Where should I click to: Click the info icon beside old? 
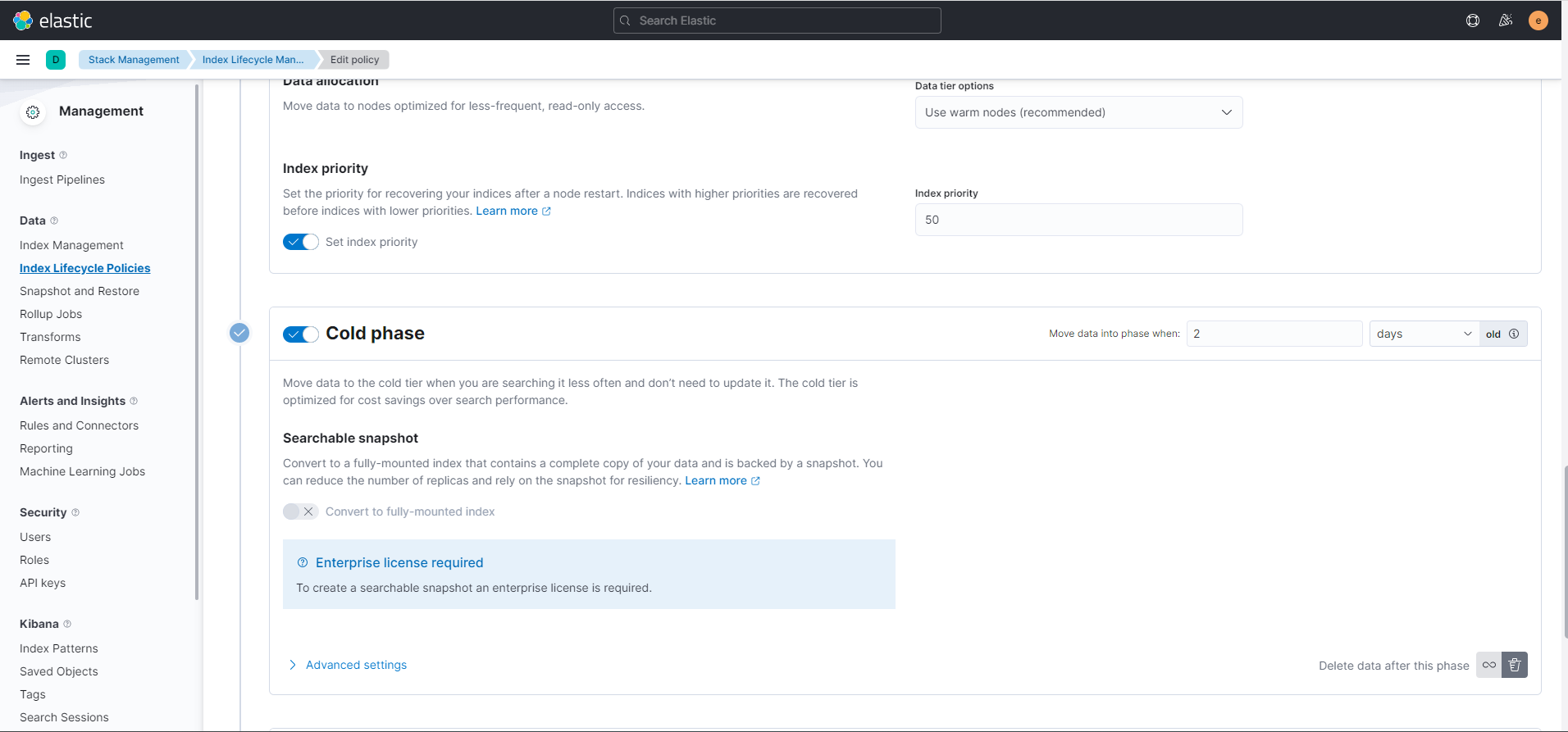(x=1514, y=334)
